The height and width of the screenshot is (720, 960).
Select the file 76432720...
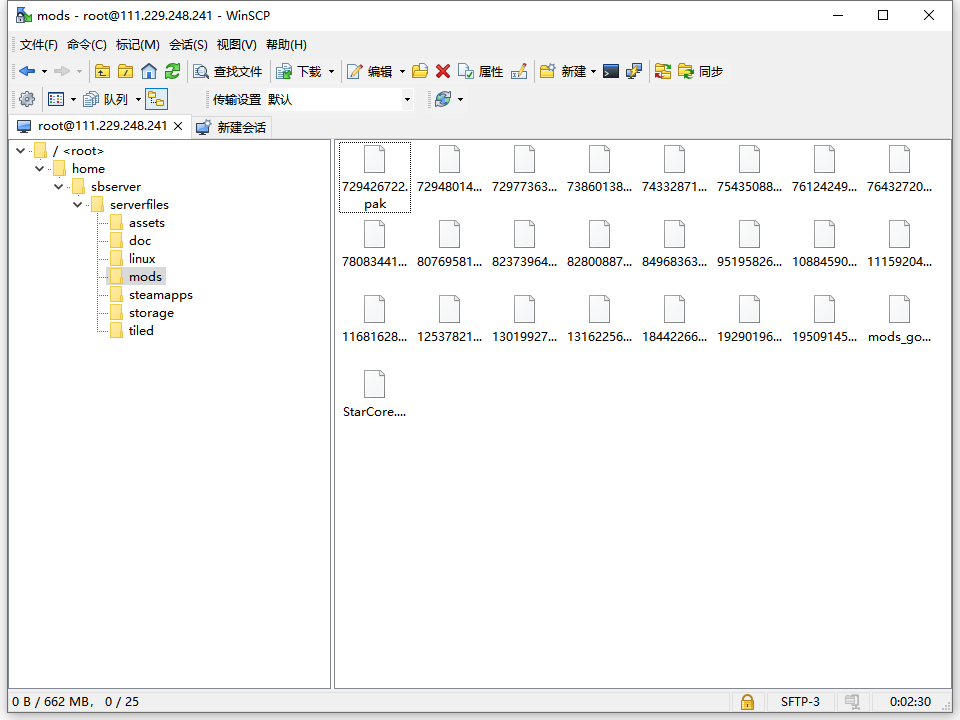coord(899,170)
